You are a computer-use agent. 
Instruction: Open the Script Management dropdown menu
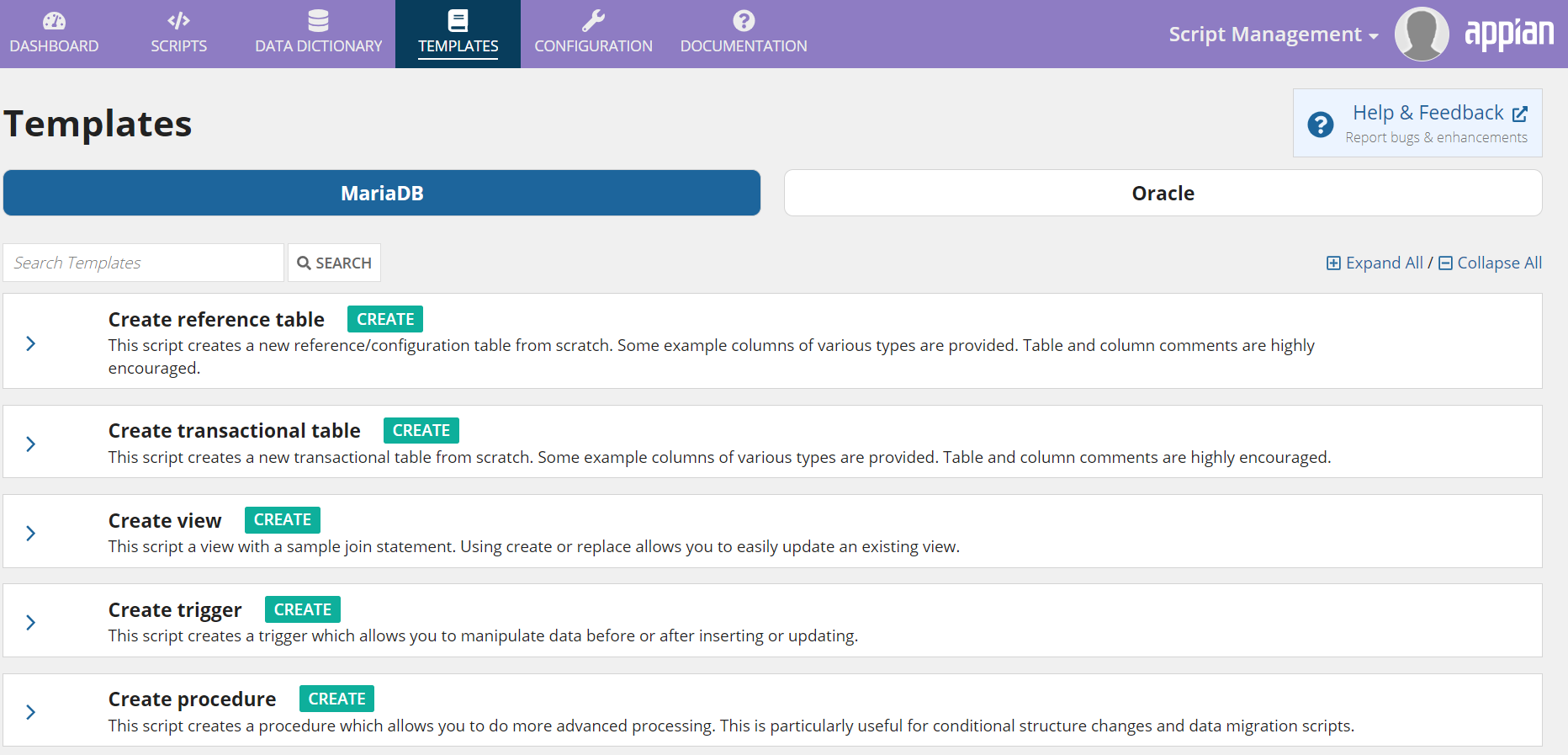[x=1273, y=35]
